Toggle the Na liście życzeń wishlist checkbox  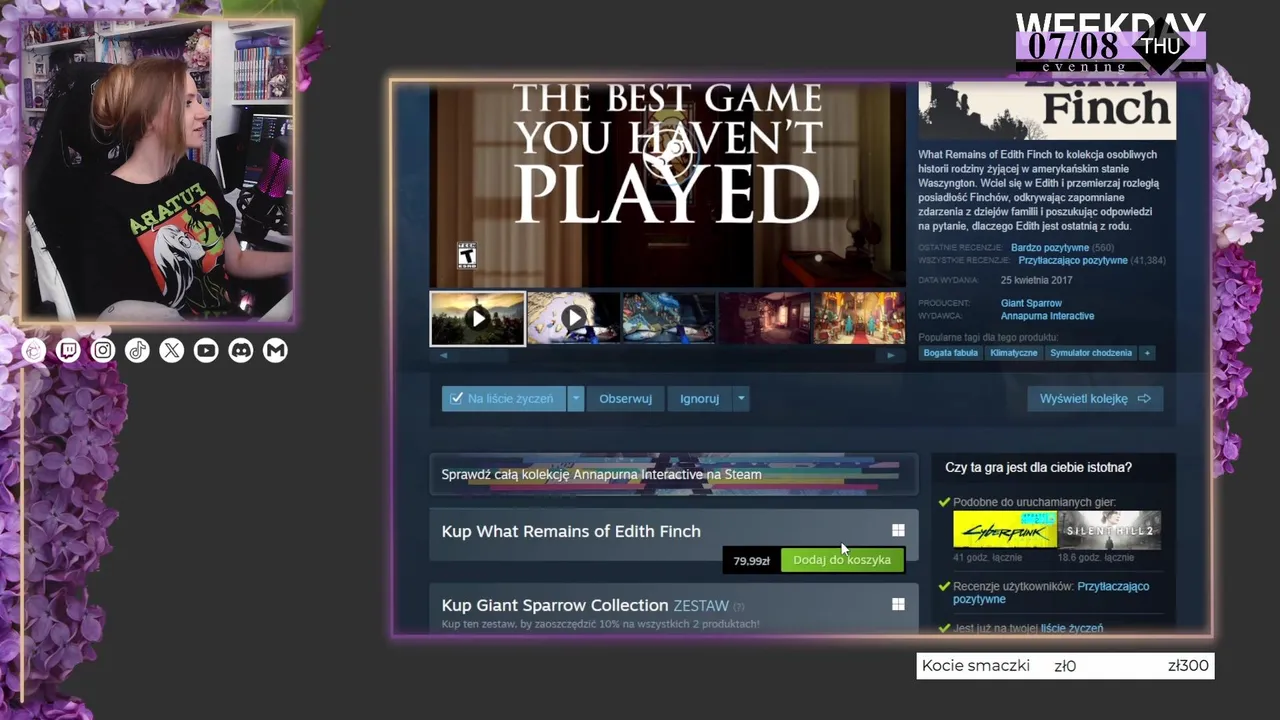(457, 399)
